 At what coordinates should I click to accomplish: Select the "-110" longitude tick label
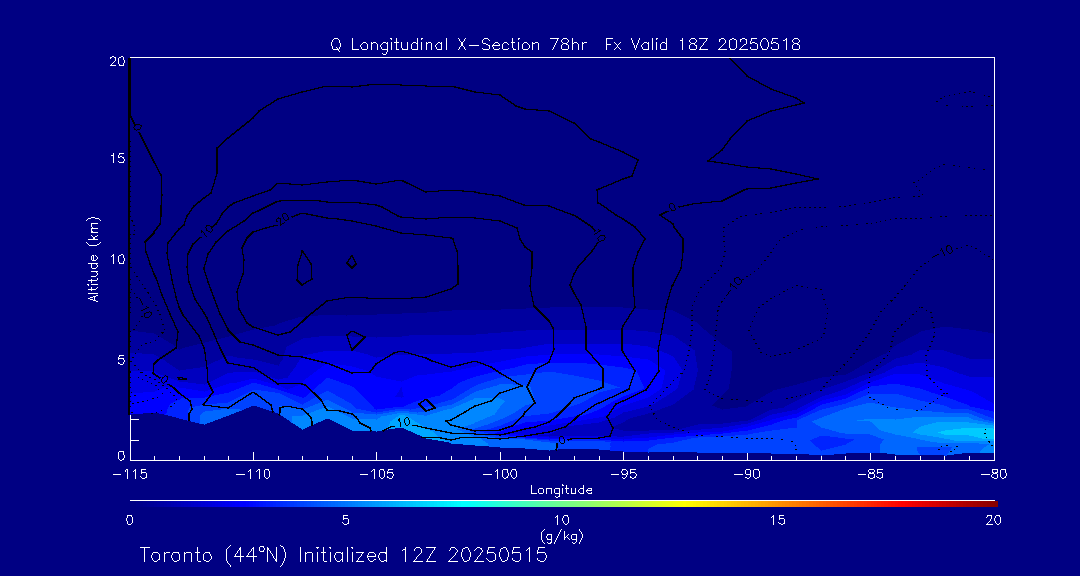click(253, 475)
